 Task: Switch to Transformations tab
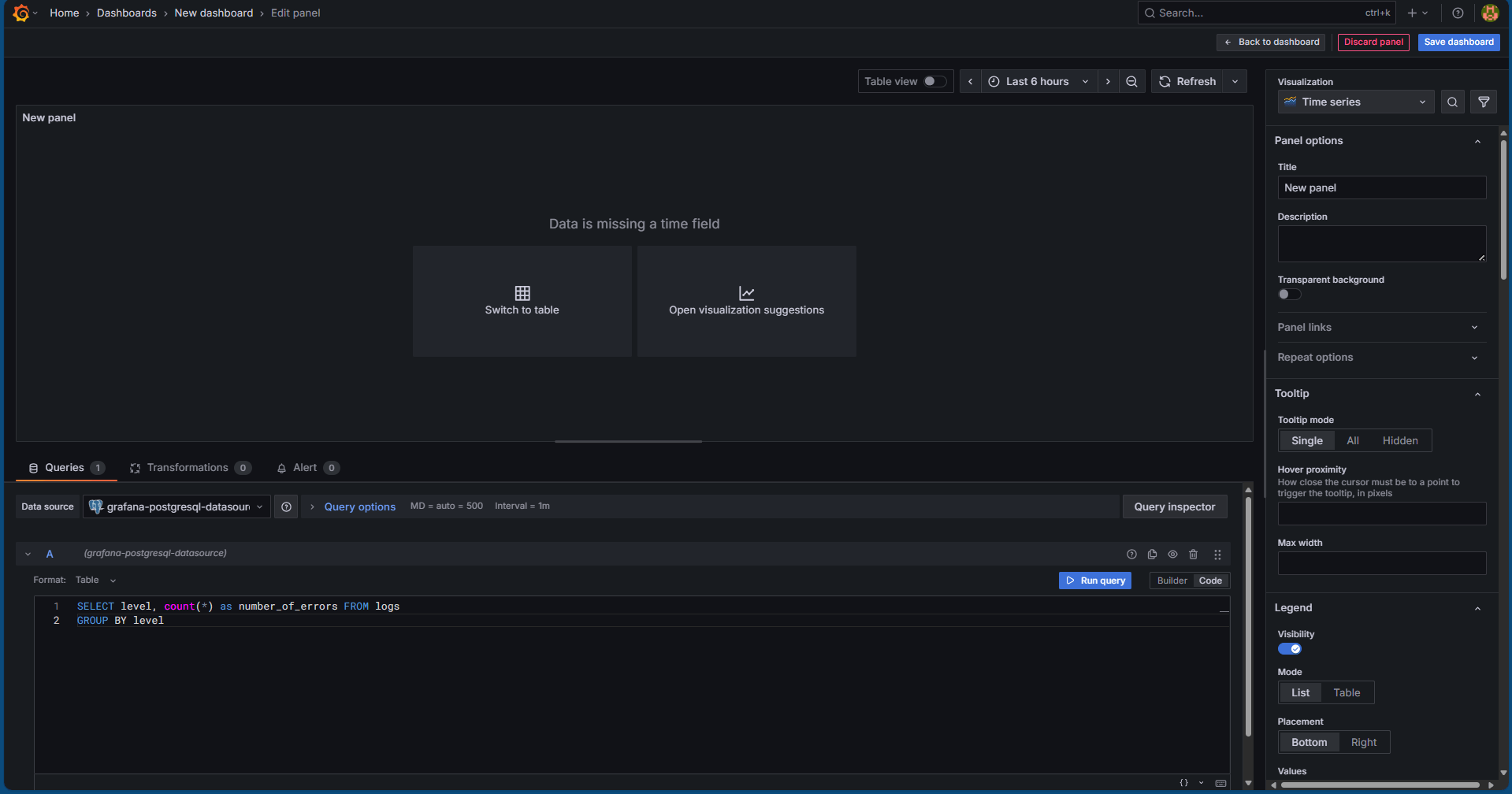point(190,468)
